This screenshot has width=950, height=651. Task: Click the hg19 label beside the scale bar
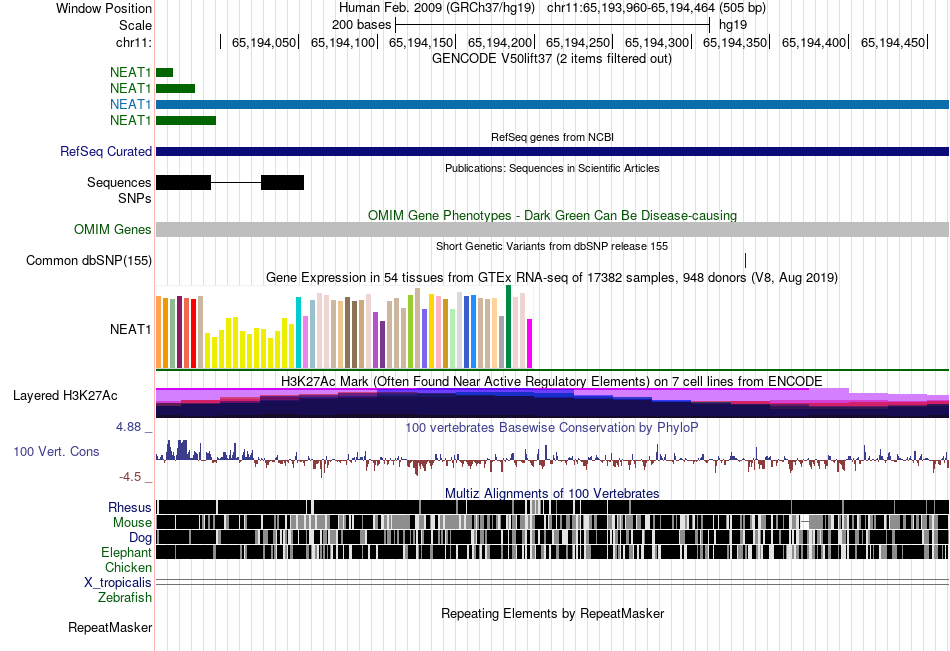pyautogui.click(x=733, y=25)
